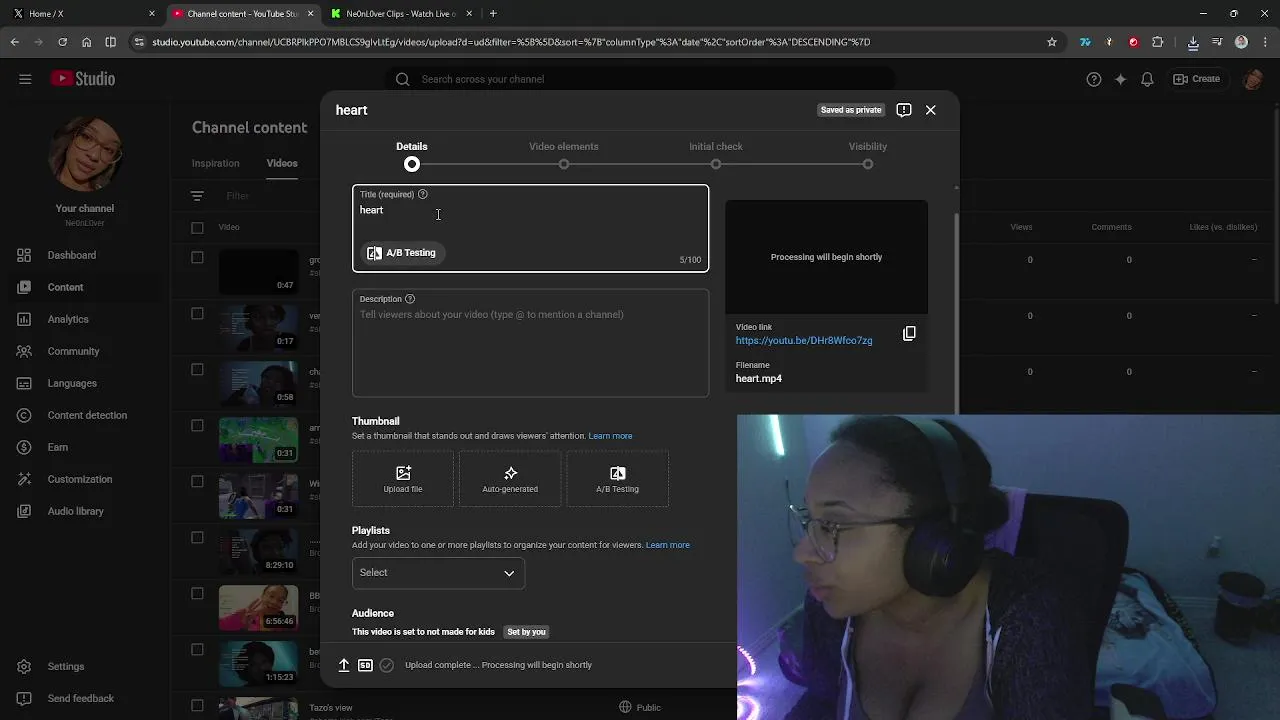Screen dimensions: 1280x720
Task: Open Customization in the sidebar
Action: coord(85,479)
